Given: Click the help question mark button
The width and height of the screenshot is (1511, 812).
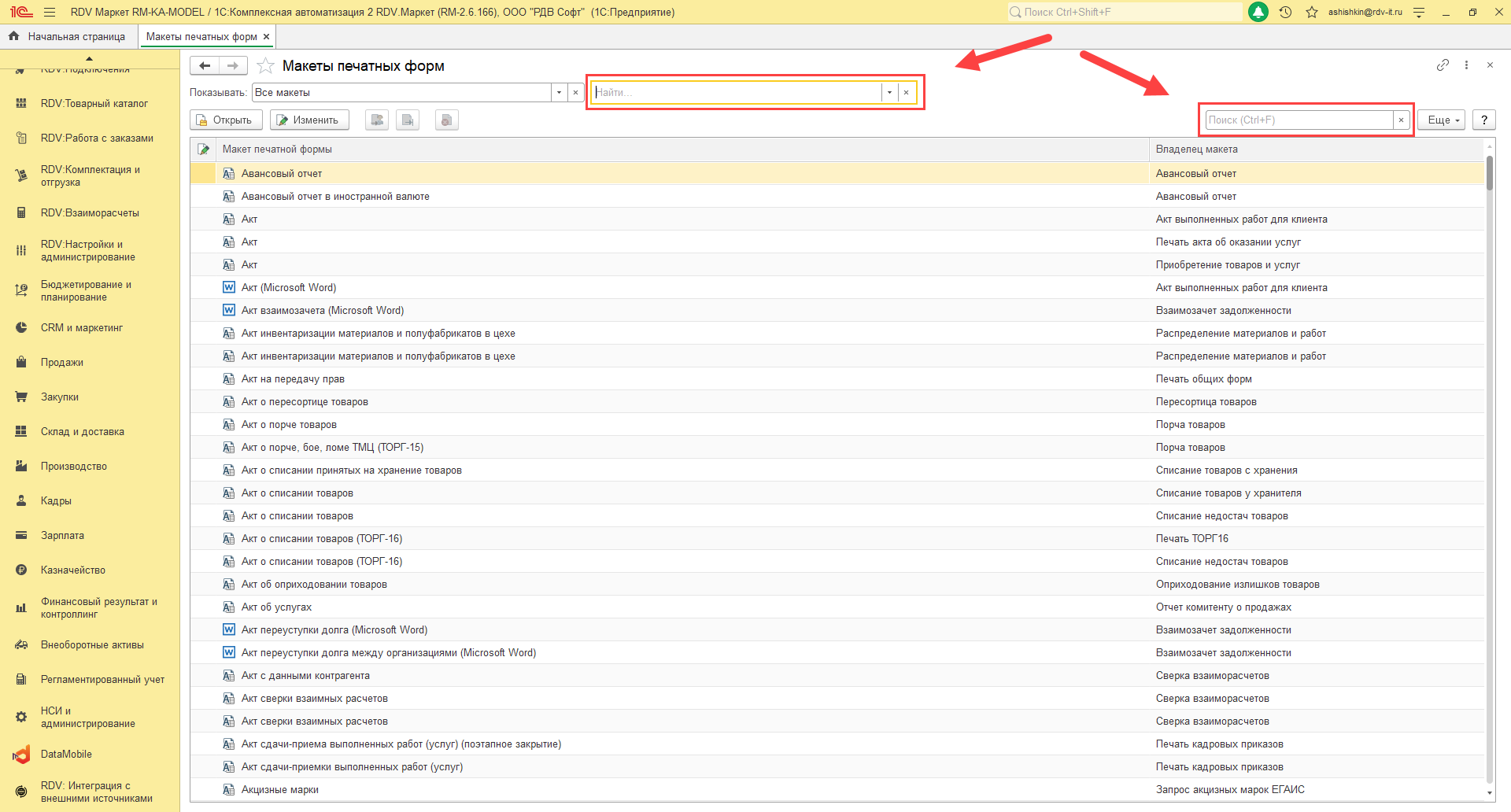Looking at the screenshot, I should [x=1483, y=120].
